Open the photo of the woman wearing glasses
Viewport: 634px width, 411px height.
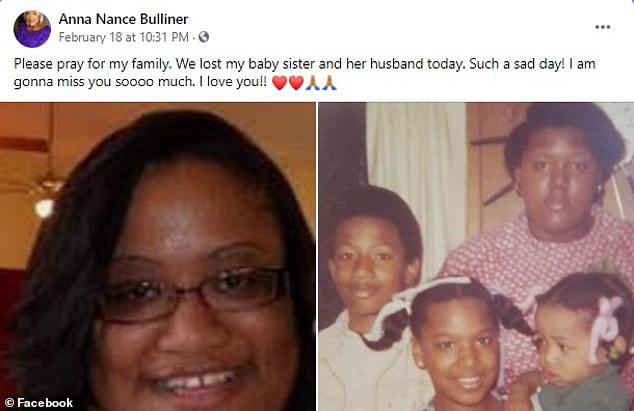(x=158, y=256)
